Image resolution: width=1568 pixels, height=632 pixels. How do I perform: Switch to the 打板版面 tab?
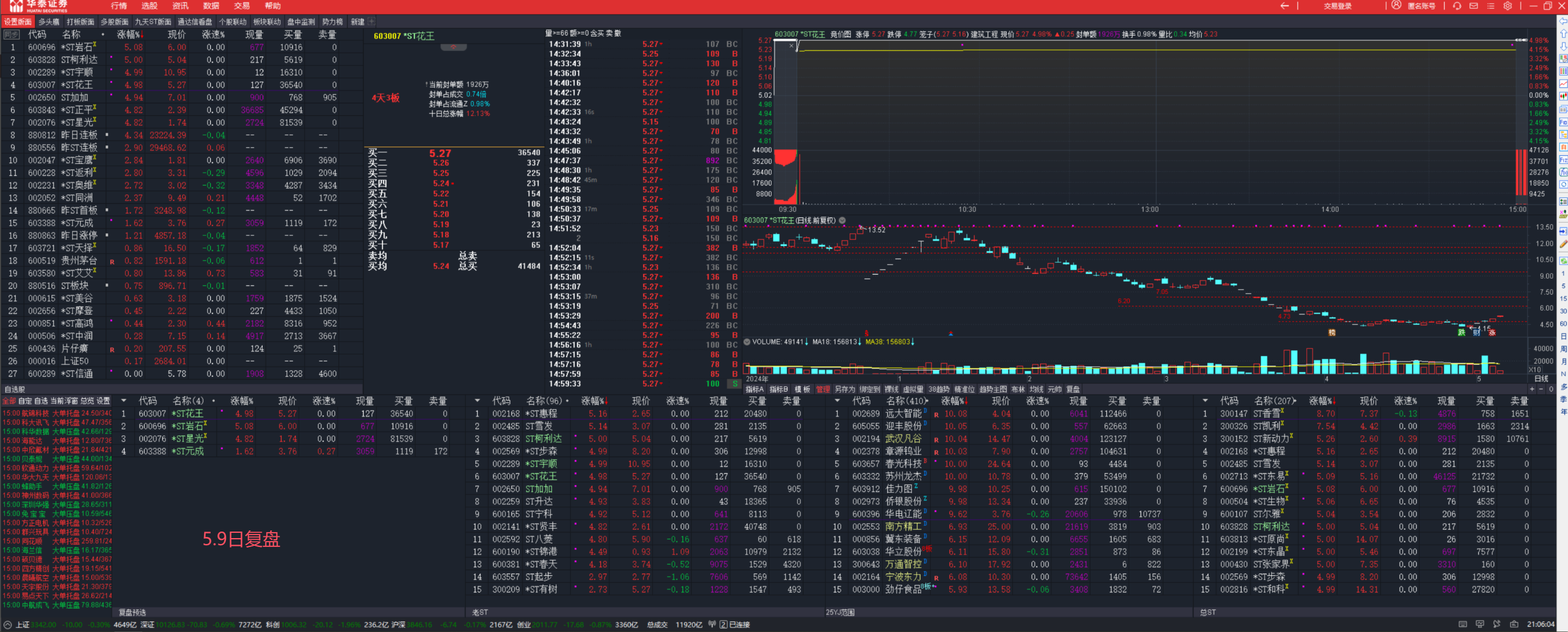(x=80, y=22)
